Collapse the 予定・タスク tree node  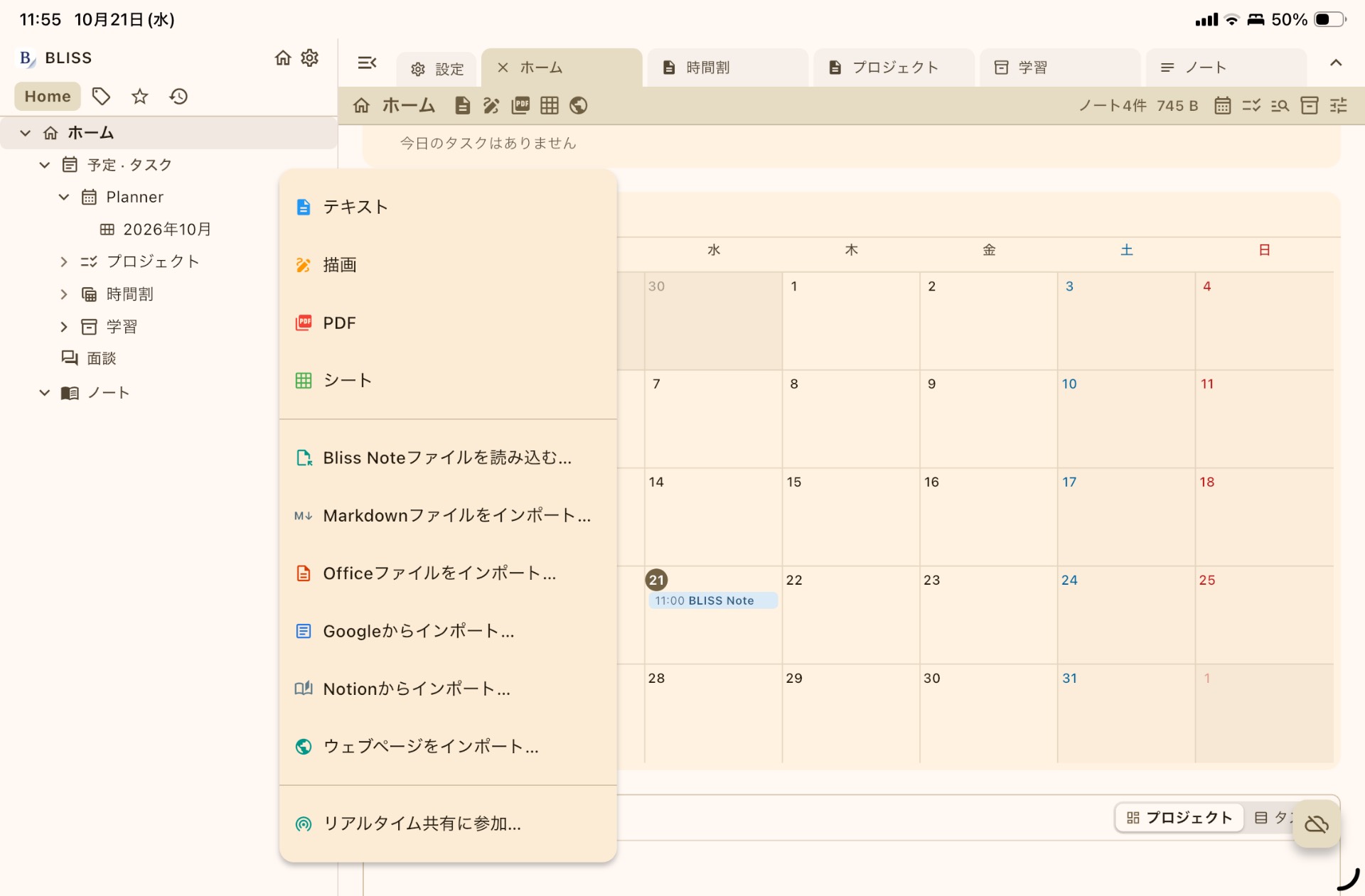pyautogui.click(x=45, y=165)
